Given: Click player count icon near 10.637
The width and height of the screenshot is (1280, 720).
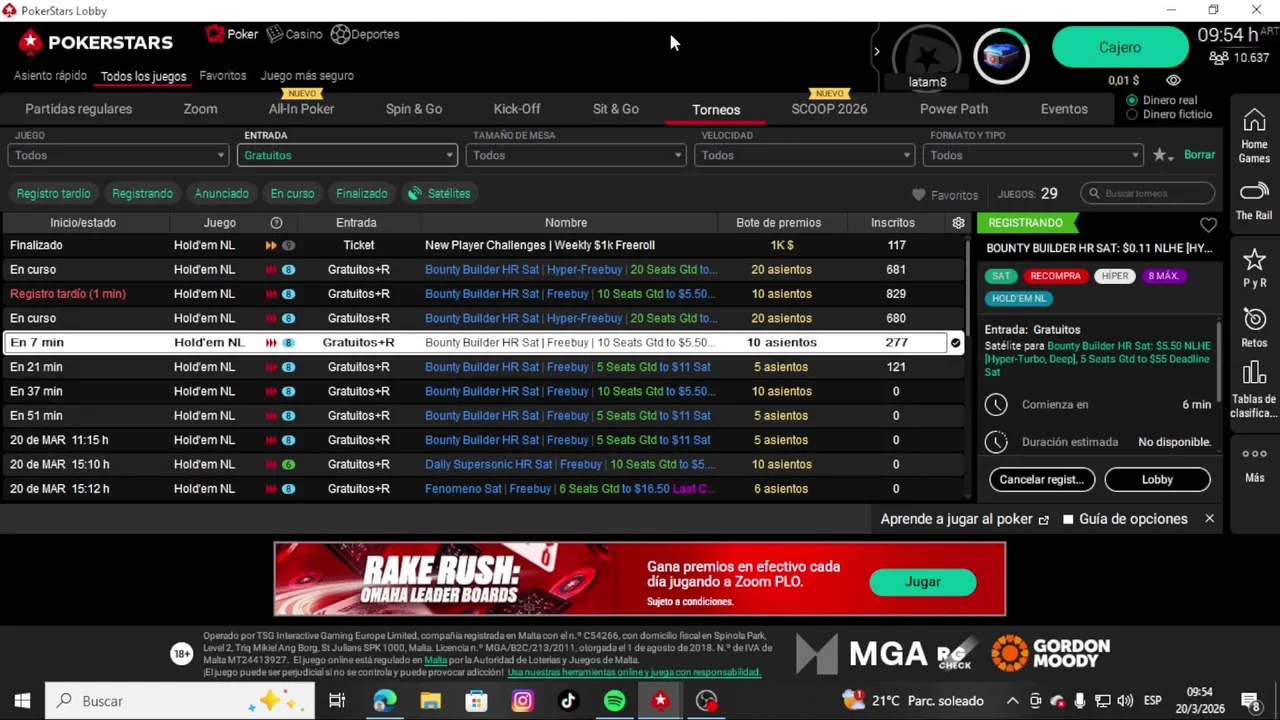Looking at the screenshot, I should click(1218, 58).
